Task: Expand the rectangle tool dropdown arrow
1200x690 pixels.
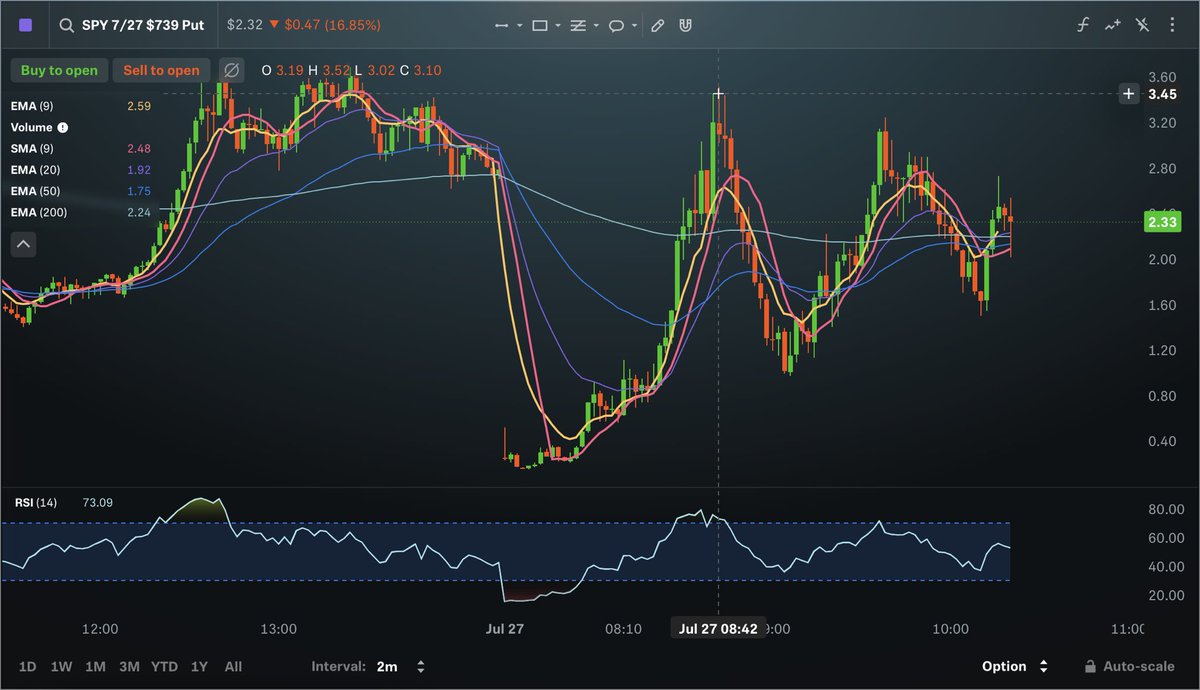Action: pyautogui.click(x=557, y=26)
